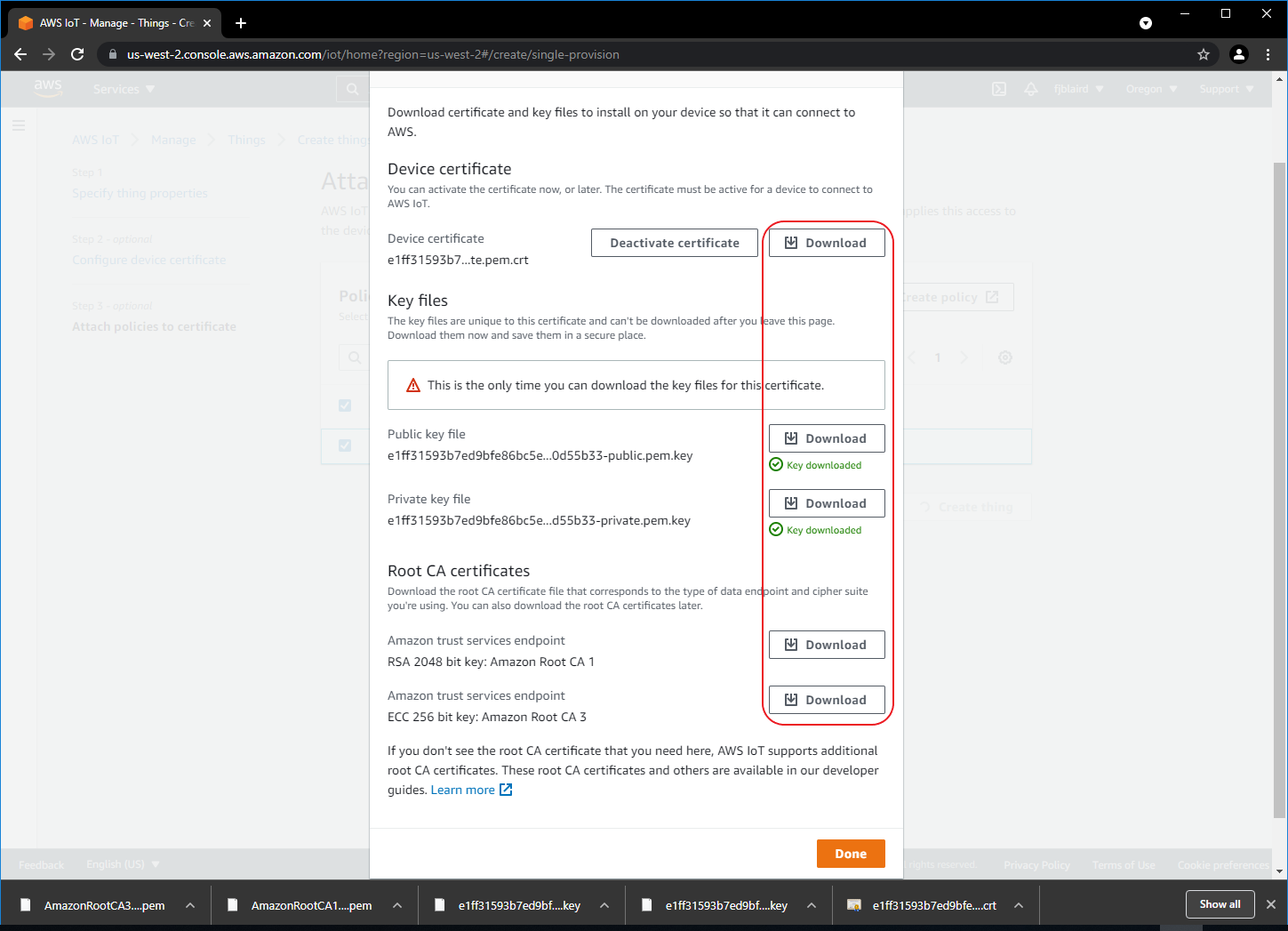Go back using the browser back arrow
This screenshot has width=1288, height=931.
[20, 54]
